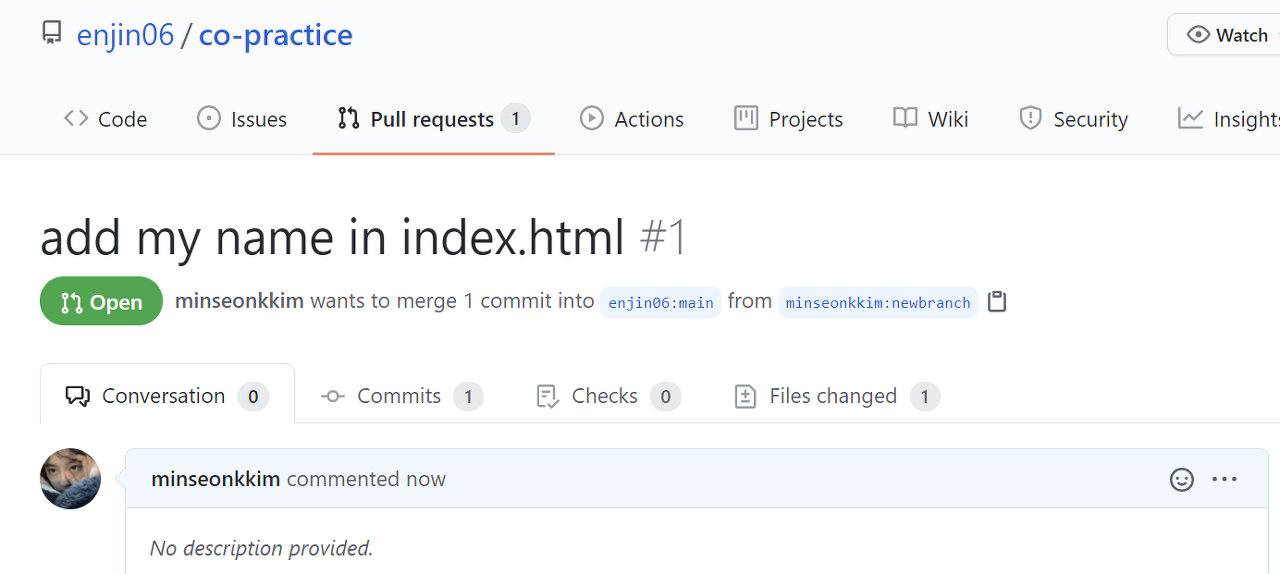Viewport: 1280px width, 574px height.
Task: Click the minseonkkim avatar thumbnail
Action: (70, 478)
